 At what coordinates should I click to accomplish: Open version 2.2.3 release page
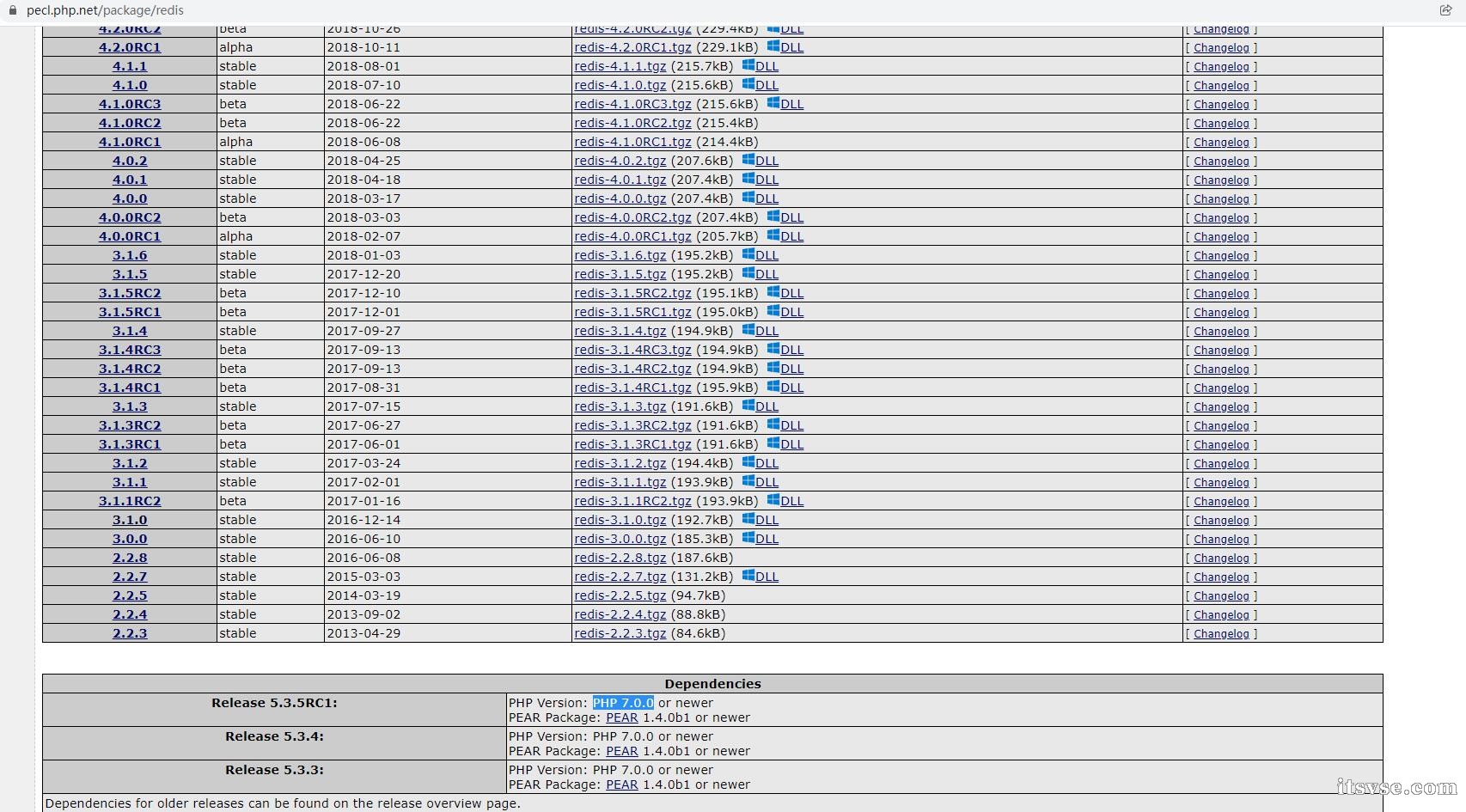click(130, 633)
